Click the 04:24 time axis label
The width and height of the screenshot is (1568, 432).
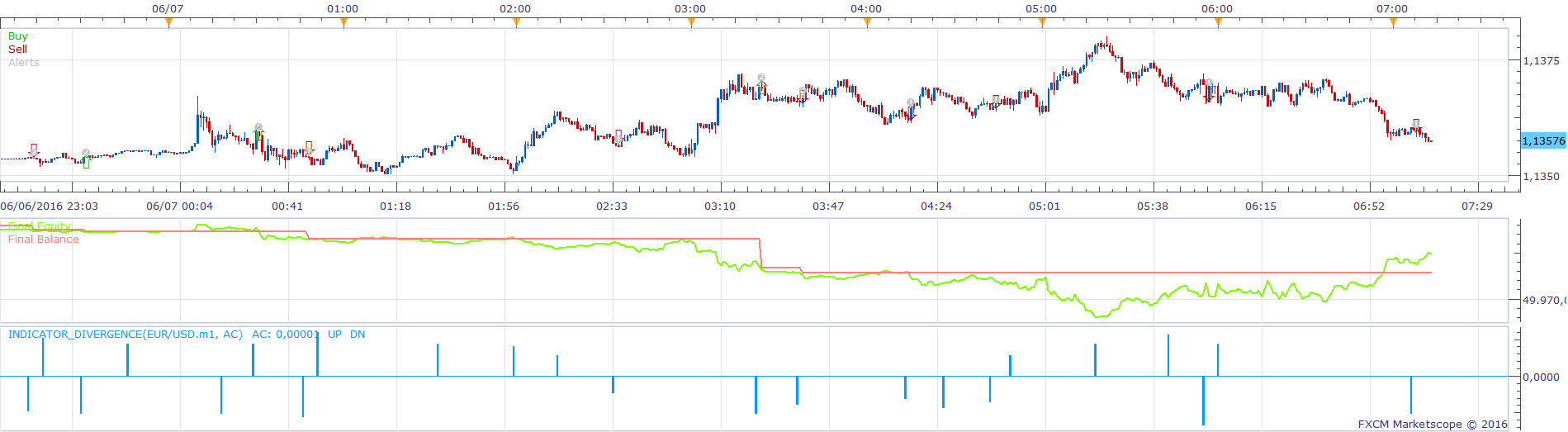[936, 207]
